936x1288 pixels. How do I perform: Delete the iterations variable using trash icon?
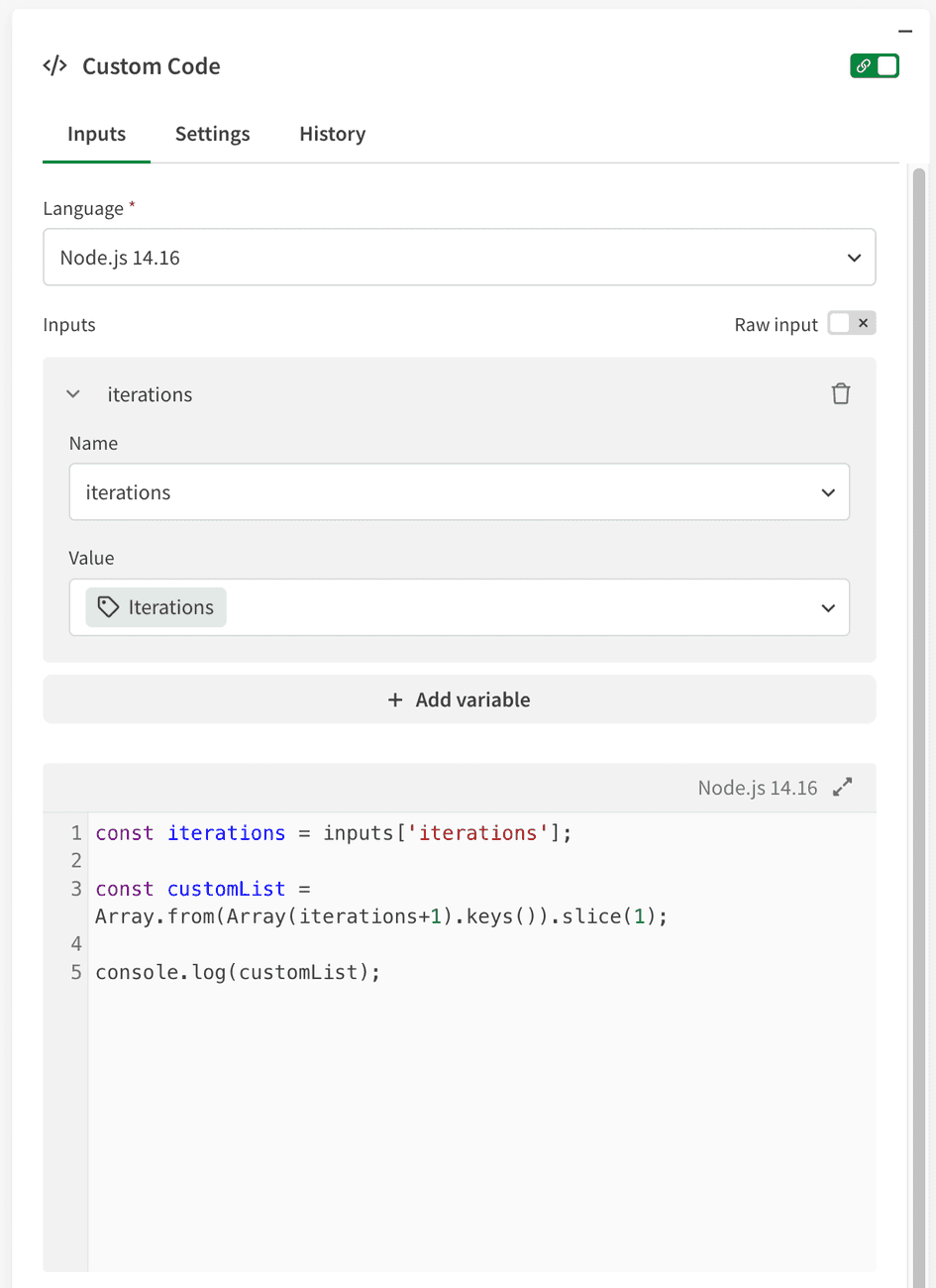(x=841, y=393)
